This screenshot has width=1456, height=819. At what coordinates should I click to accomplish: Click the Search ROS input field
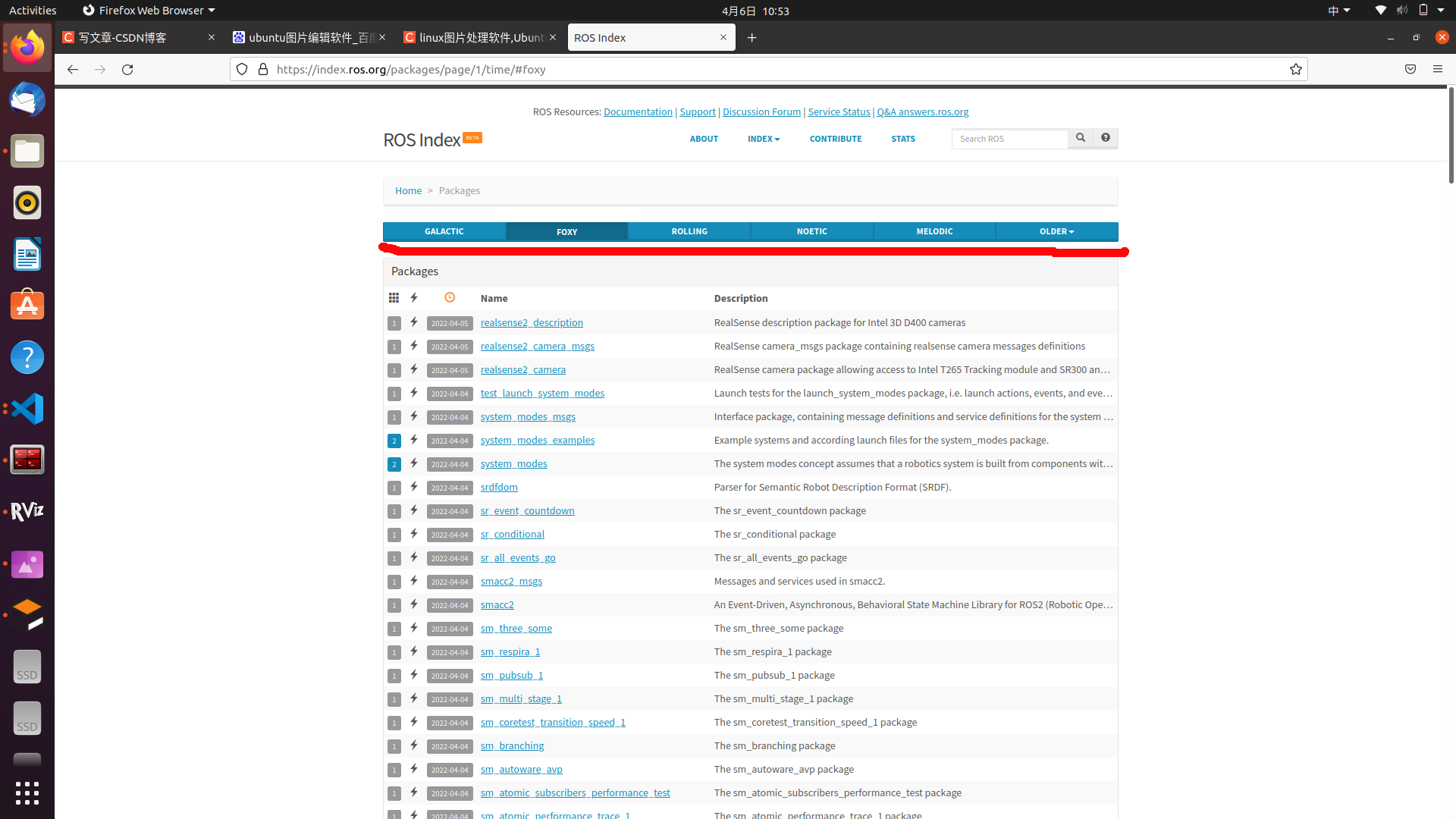pos(1009,139)
